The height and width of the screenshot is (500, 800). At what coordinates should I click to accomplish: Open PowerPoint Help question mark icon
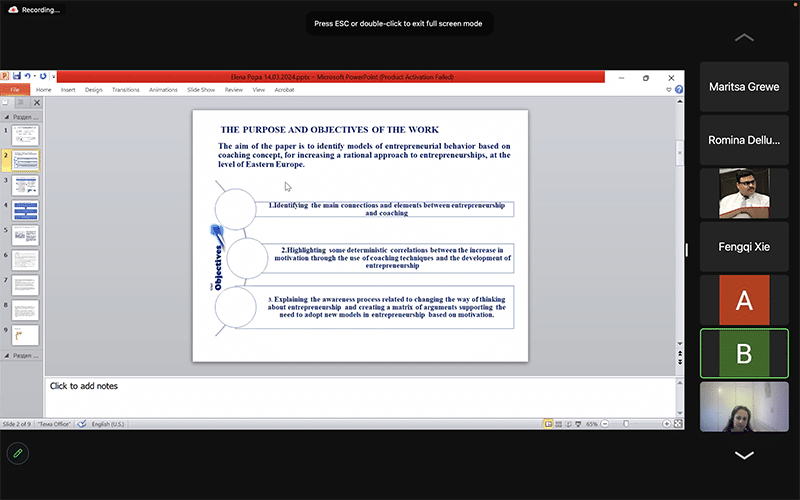click(679, 89)
